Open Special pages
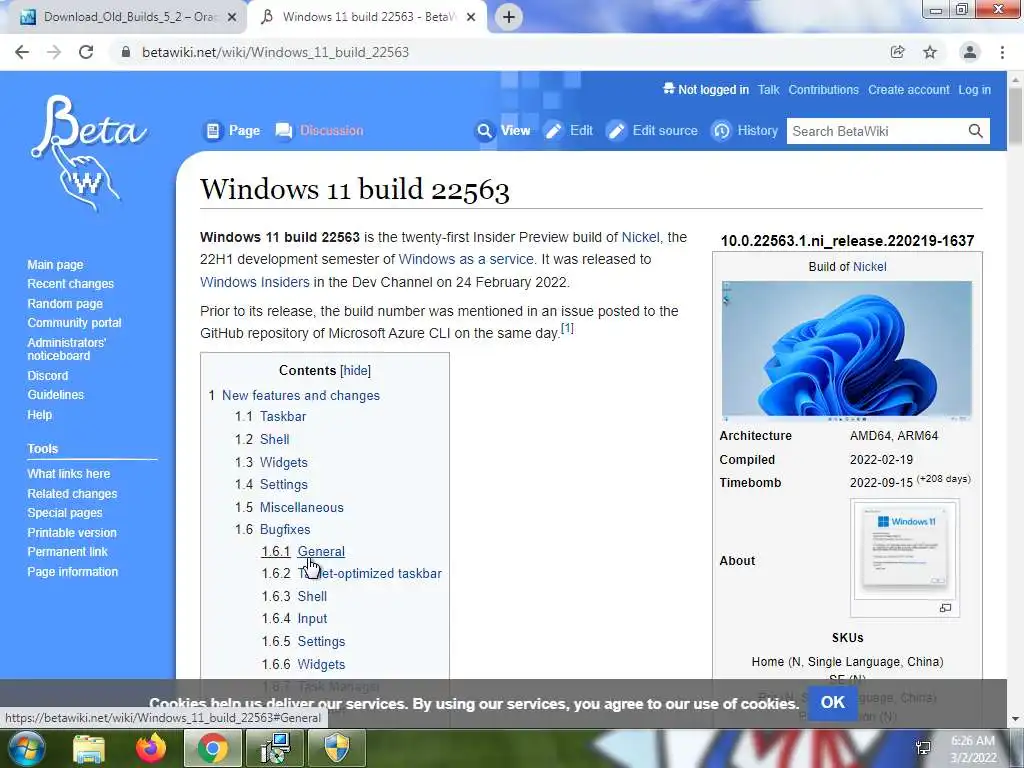The image size is (1024, 768). pos(65,513)
